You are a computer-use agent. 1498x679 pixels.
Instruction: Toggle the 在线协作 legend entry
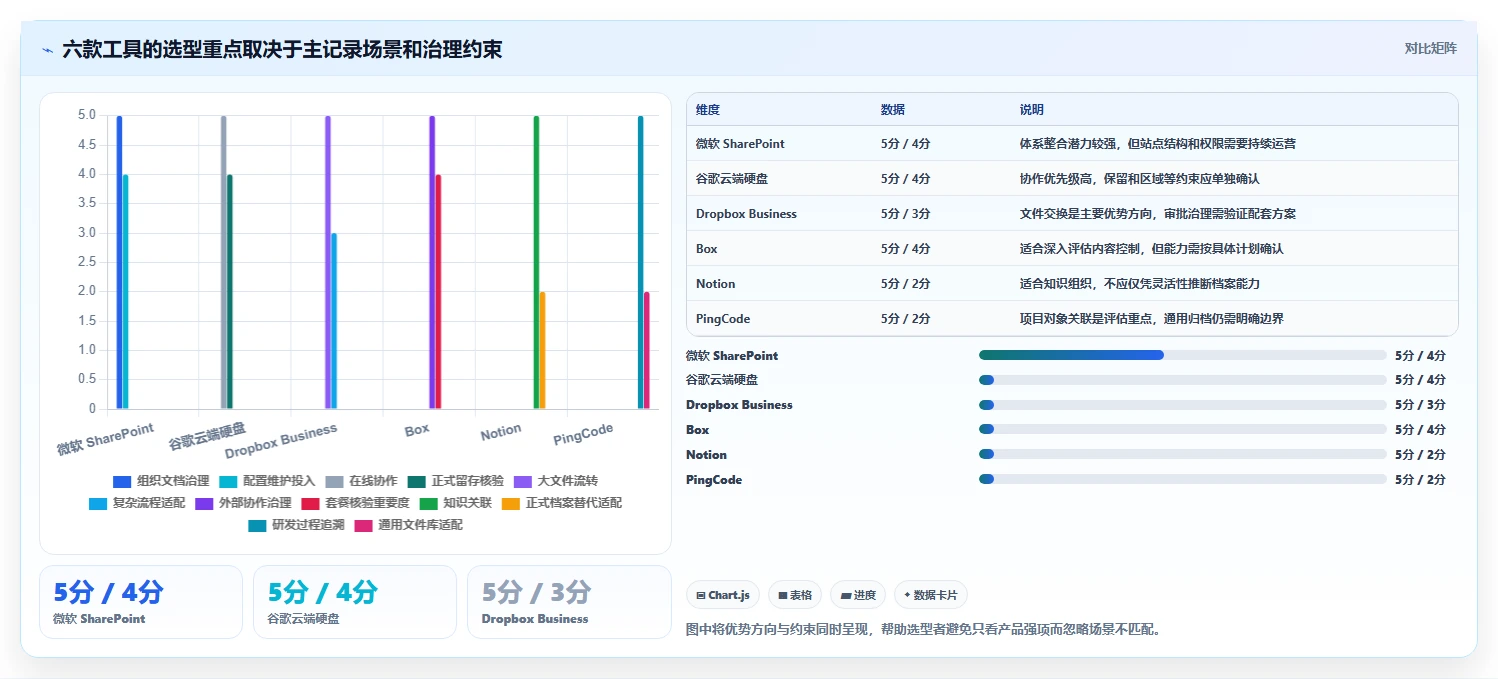361,481
